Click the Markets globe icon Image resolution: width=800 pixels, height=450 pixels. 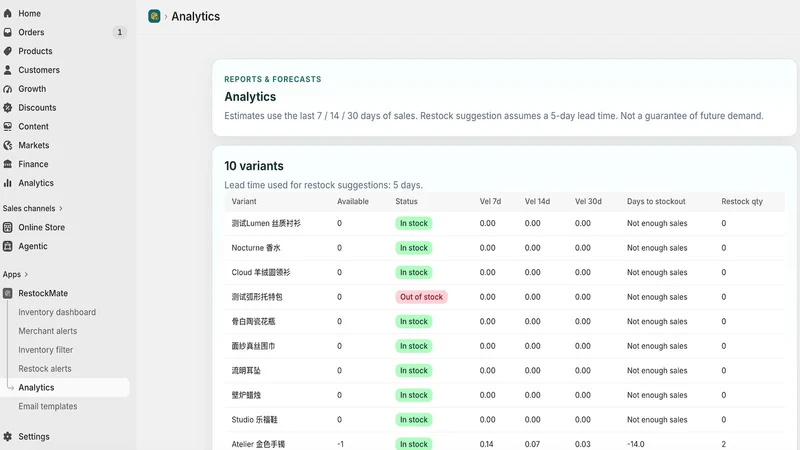[8, 145]
